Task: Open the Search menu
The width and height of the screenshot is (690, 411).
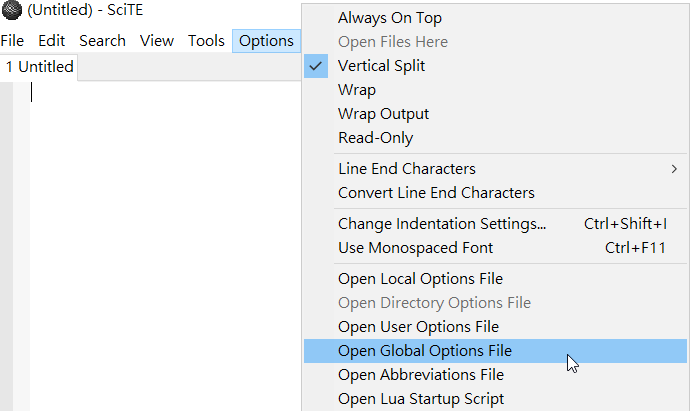Action: (102, 41)
